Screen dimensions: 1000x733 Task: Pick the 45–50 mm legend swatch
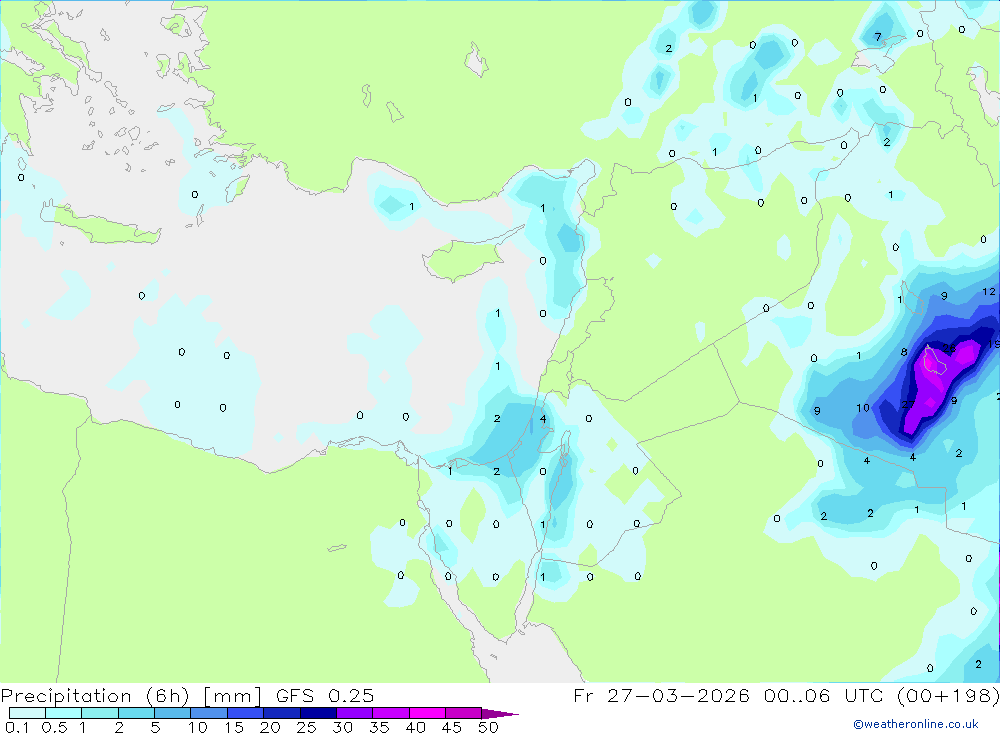click(x=464, y=713)
